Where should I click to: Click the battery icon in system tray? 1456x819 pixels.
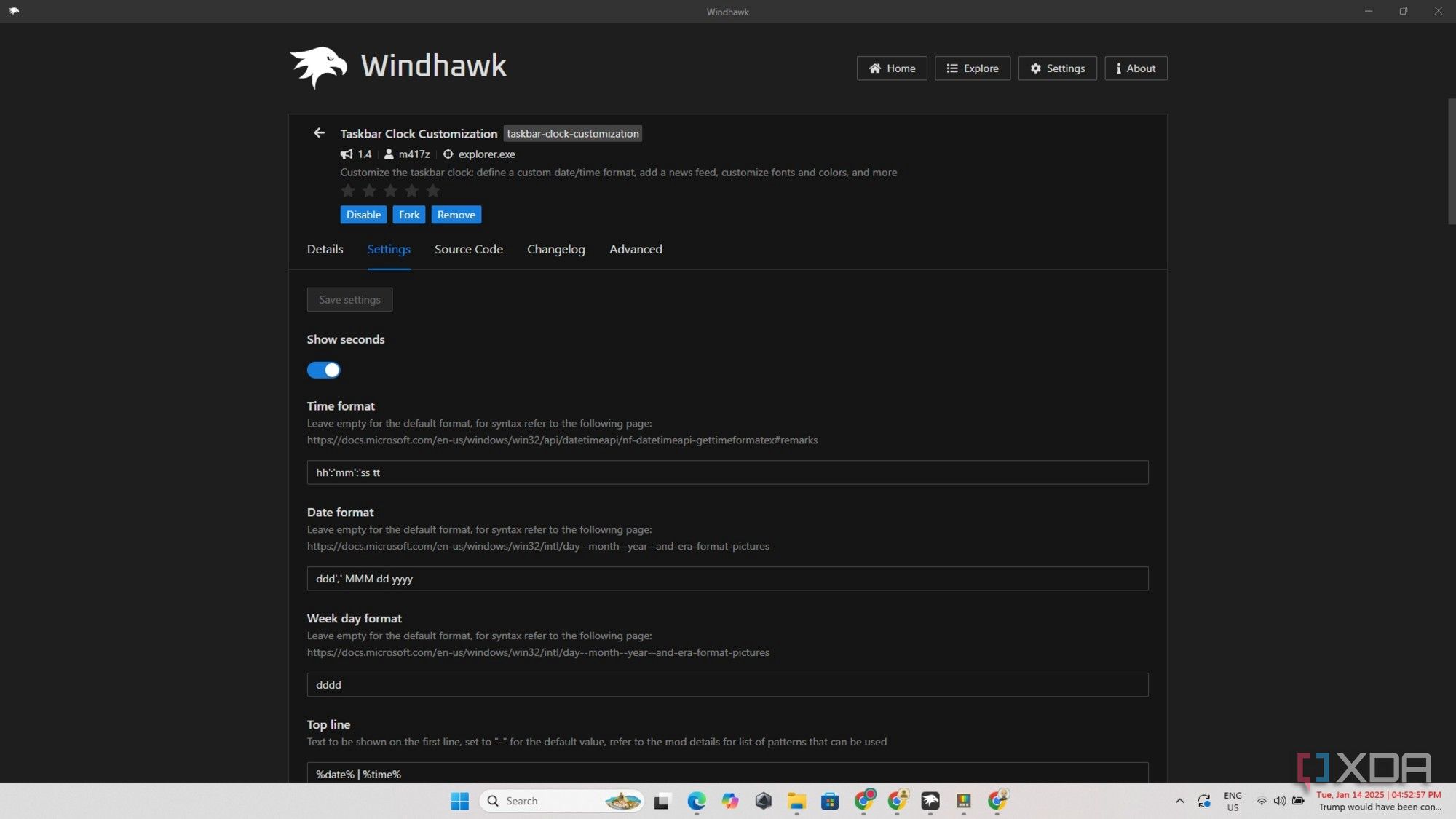1298,801
